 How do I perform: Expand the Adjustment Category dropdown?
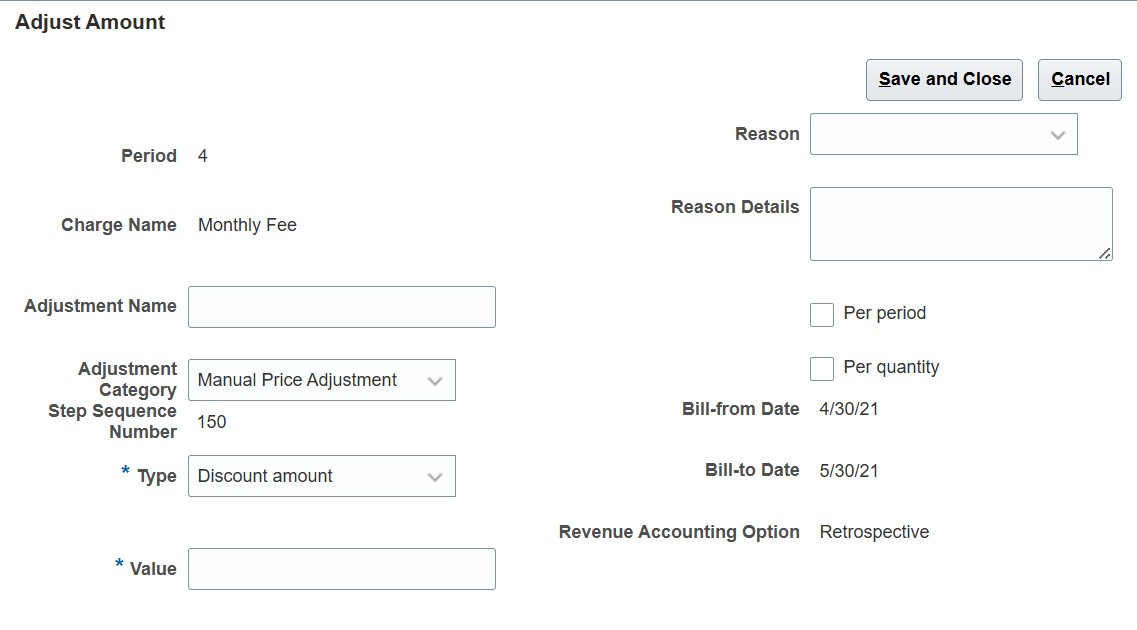436,380
